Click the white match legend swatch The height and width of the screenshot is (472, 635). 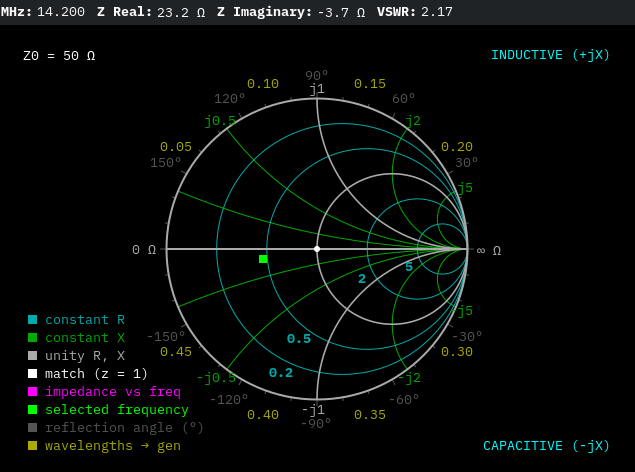click(x=32, y=374)
